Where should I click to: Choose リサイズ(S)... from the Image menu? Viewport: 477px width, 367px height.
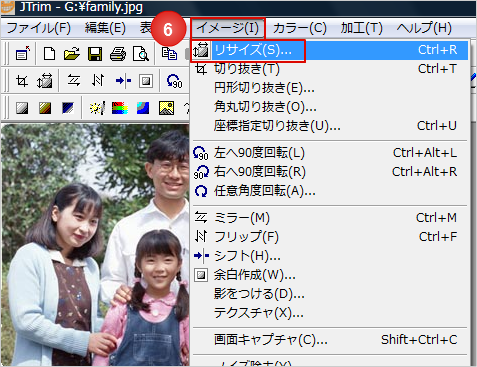coord(330,50)
